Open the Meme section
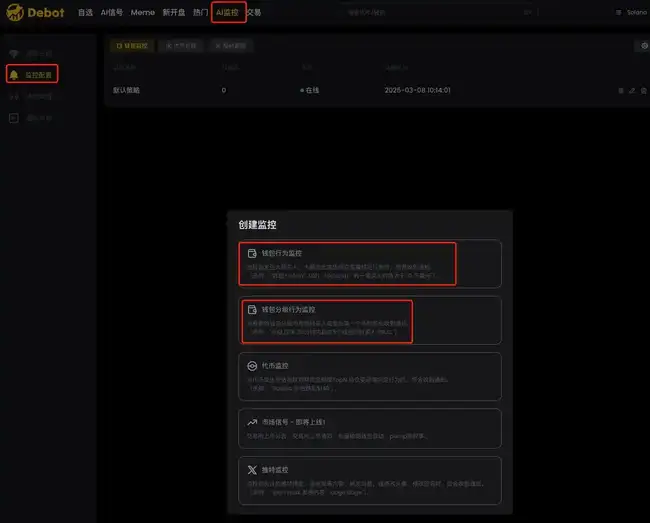650x523 pixels. coord(143,12)
